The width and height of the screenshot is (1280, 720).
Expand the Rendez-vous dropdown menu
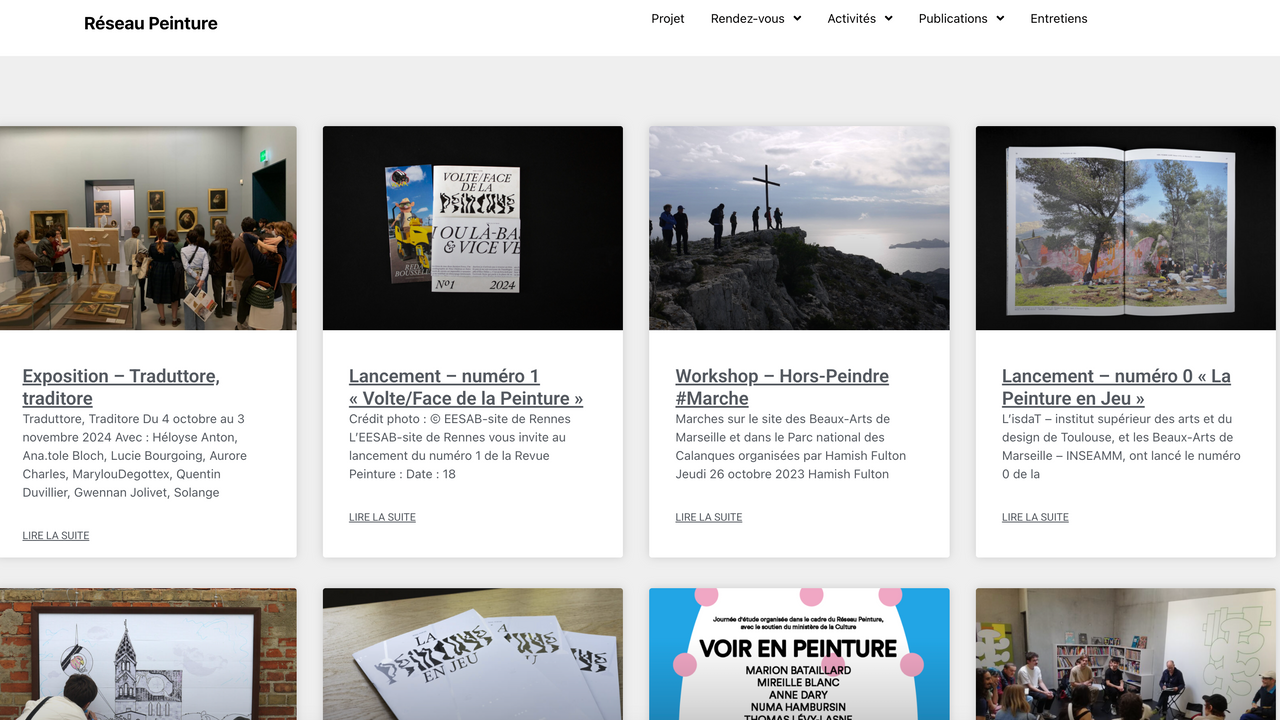point(755,18)
